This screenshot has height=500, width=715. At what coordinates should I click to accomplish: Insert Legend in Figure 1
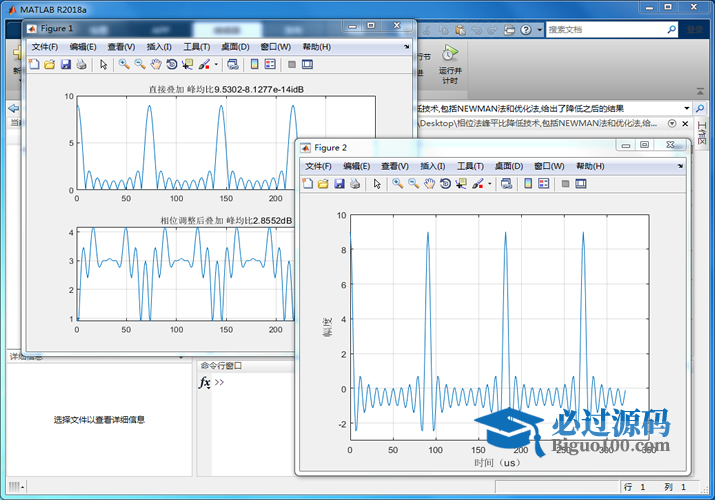coord(270,64)
